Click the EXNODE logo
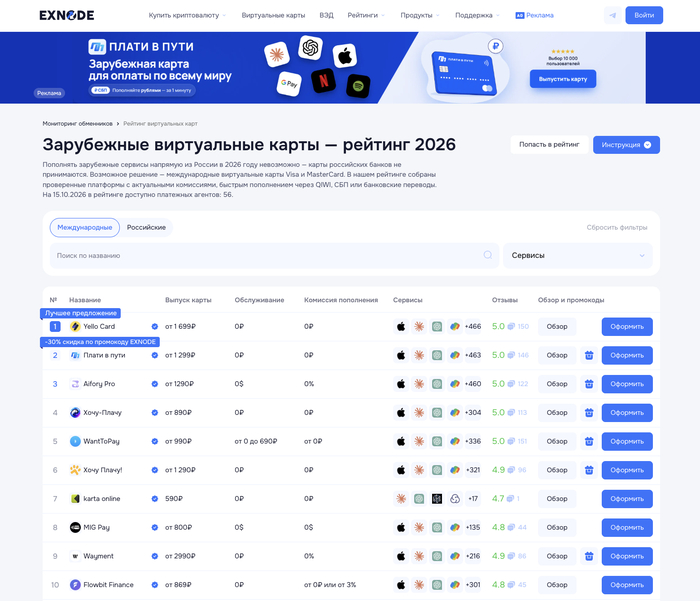This screenshot has height=601, width=700. coord(67,15)
